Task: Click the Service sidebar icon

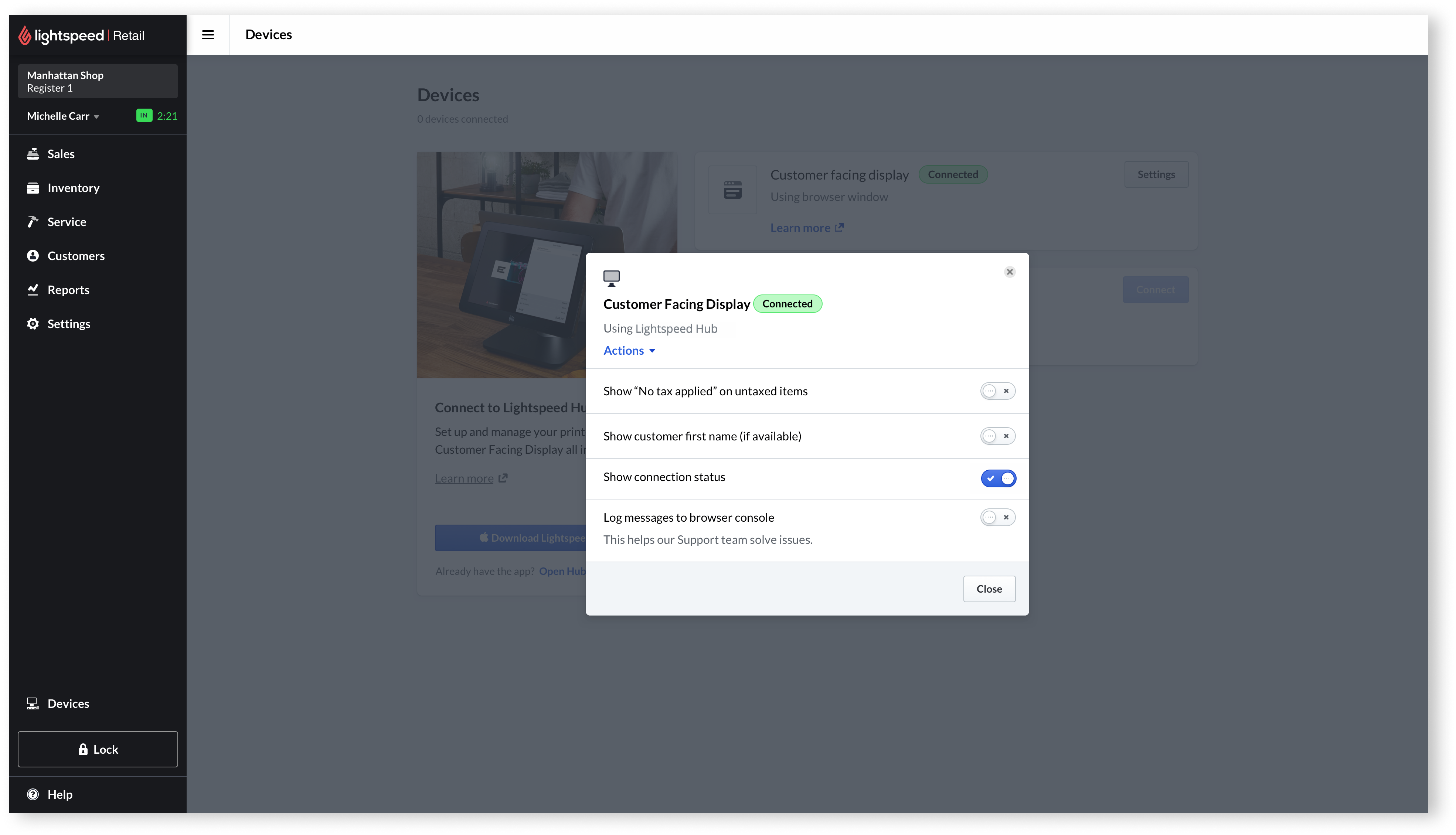Action: pyautogui.click(x=32, y=221)
